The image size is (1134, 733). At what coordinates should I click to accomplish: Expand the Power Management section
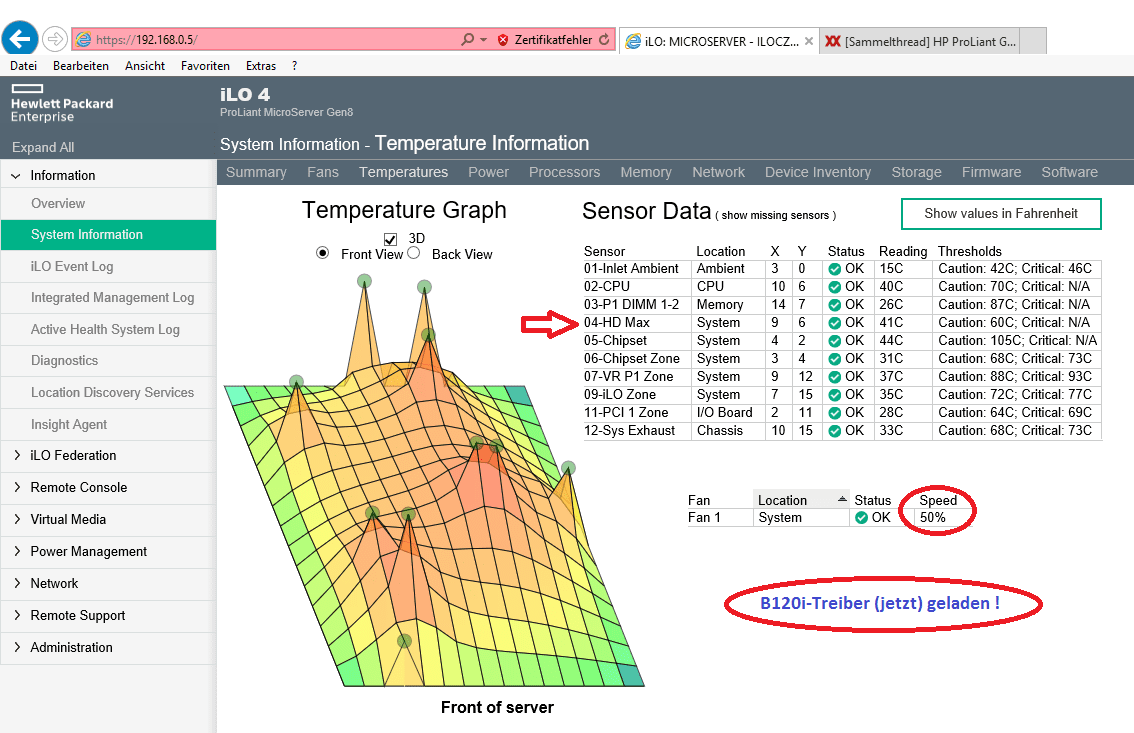click(x=17, y=552)
